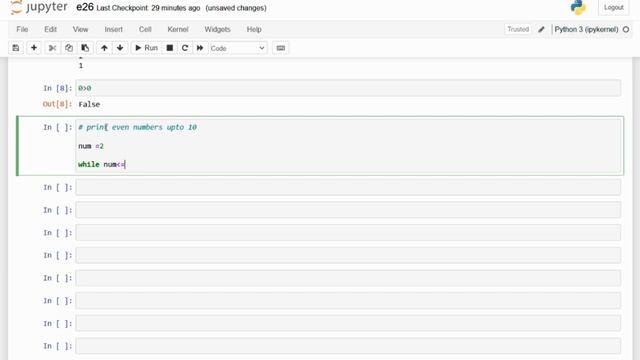Click the Trusted notebook indicator

(x=518, y=29)
